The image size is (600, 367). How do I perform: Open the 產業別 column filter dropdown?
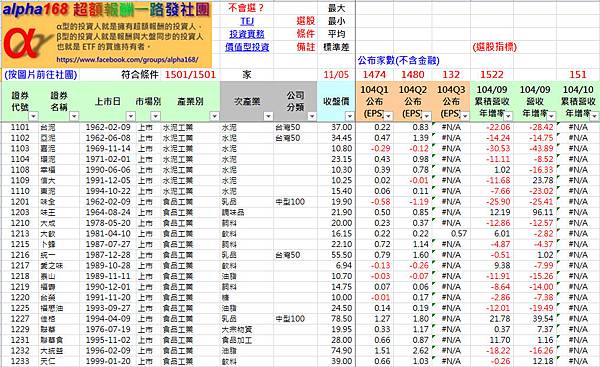pos(214,116)
